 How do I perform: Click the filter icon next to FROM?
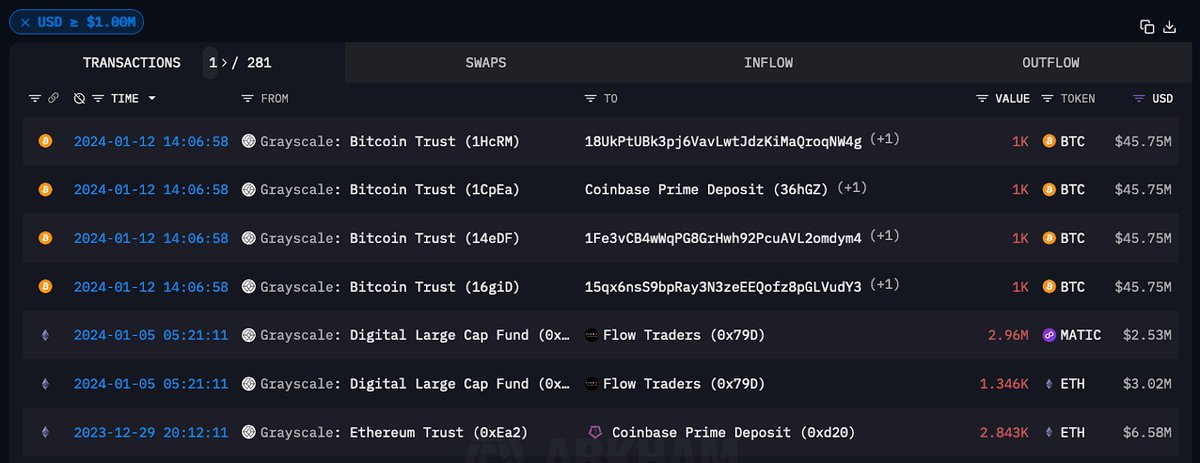pos(248,99)
